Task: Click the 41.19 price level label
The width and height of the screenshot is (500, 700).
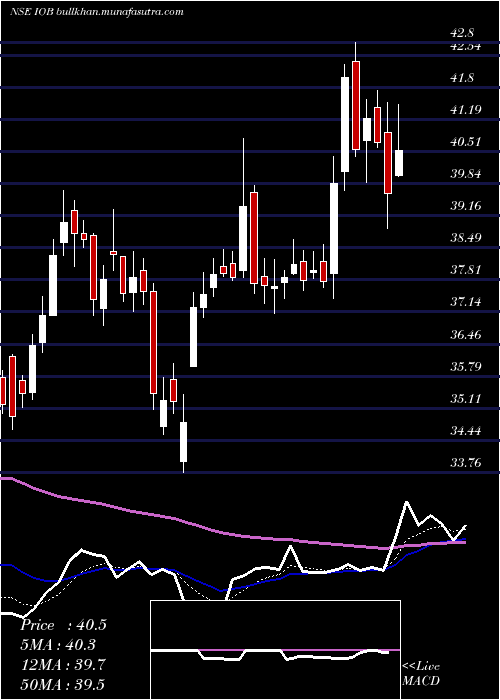Action: pyautogui.click(x=466, y=110)
